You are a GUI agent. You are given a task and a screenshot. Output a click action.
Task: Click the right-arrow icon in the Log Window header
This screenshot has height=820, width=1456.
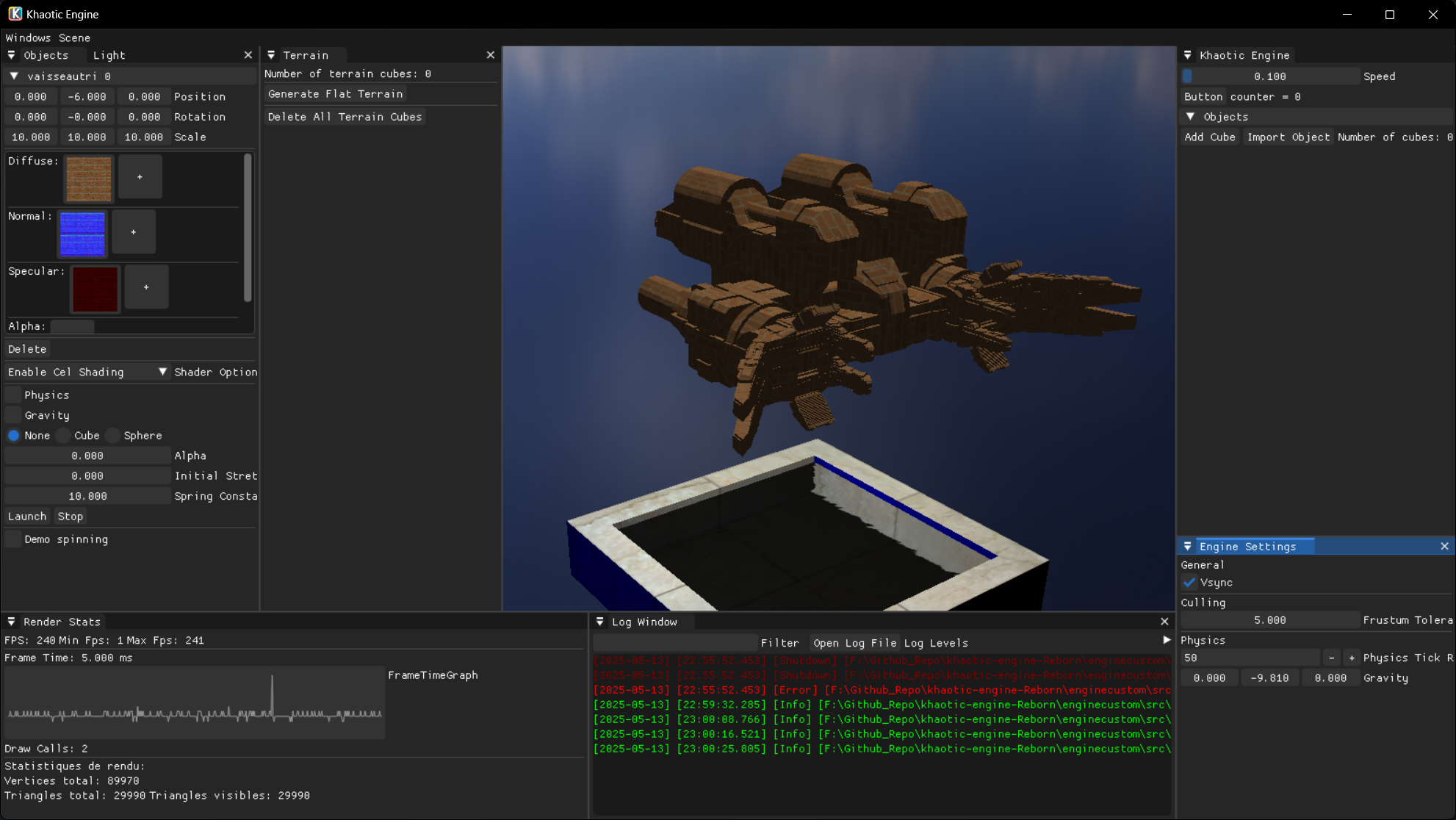1166,640
